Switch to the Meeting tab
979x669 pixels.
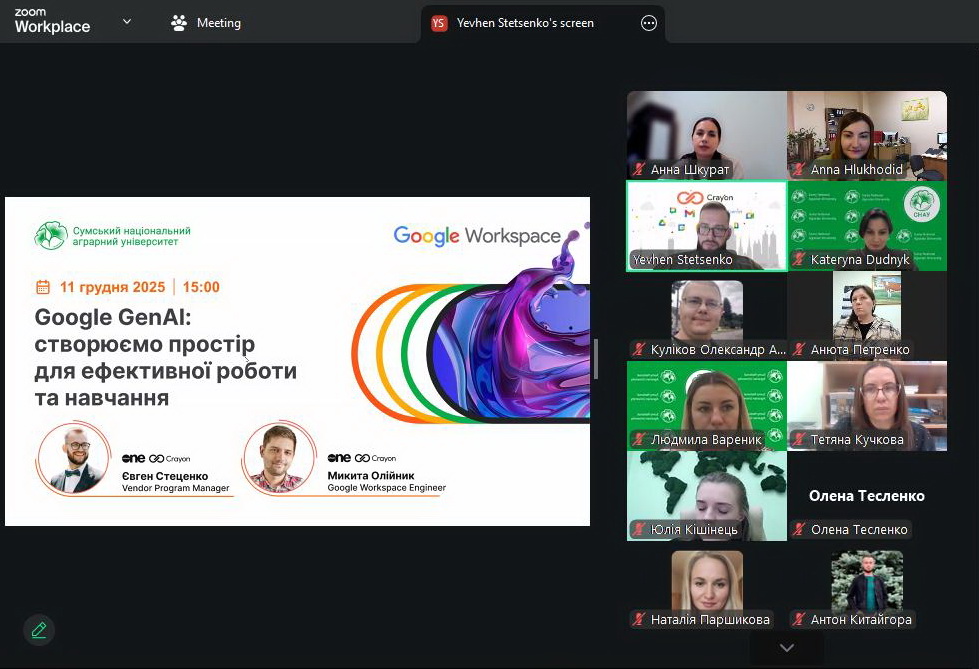pos(207,23)
